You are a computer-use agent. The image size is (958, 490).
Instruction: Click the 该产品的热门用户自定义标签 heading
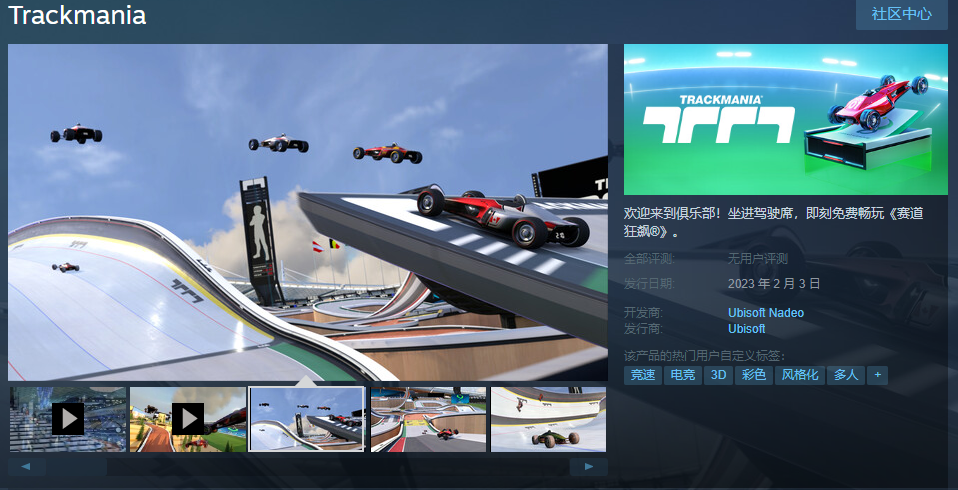(704, 356)
